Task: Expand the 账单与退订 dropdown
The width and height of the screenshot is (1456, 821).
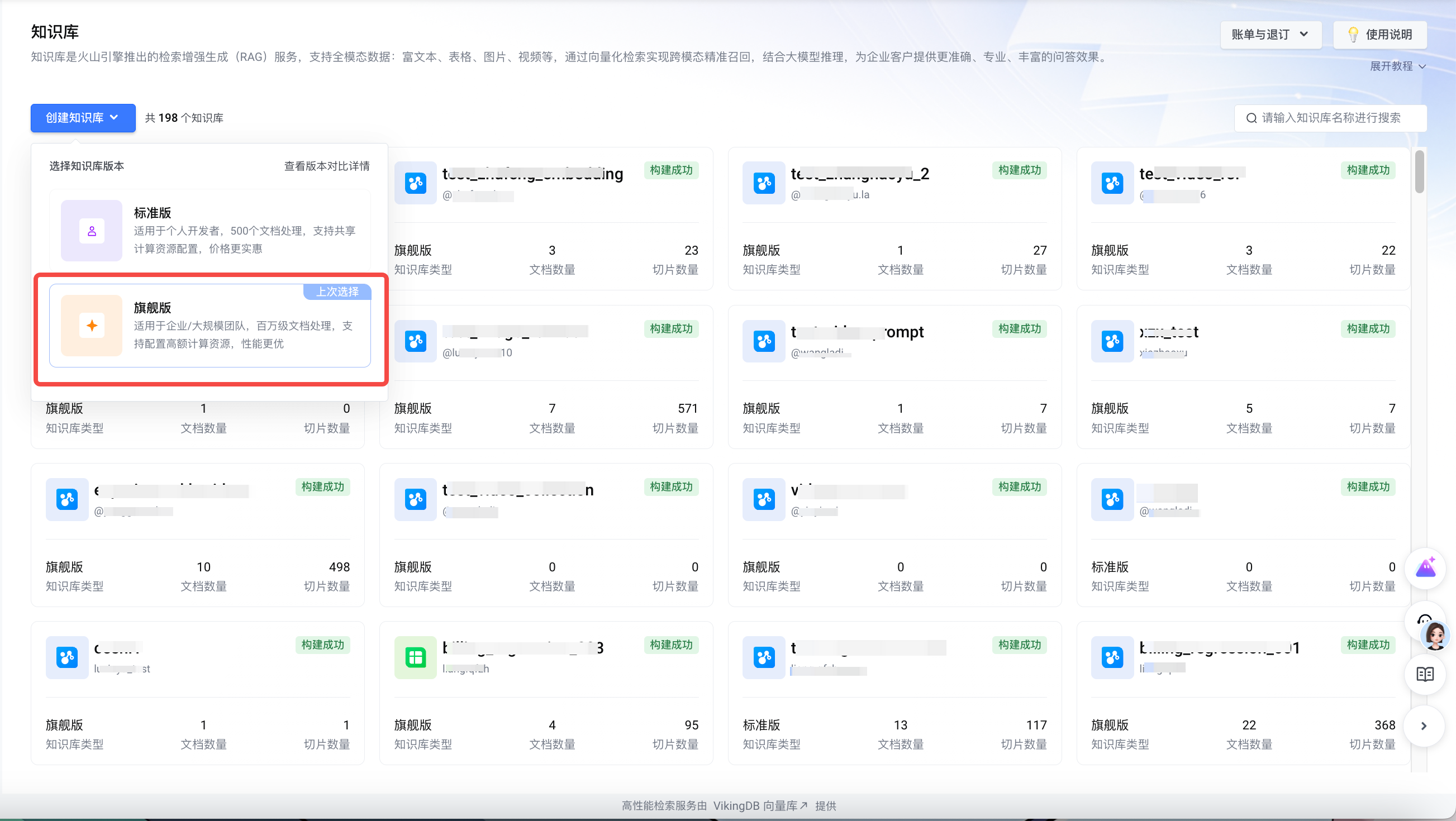Action: pos(1270,35)
